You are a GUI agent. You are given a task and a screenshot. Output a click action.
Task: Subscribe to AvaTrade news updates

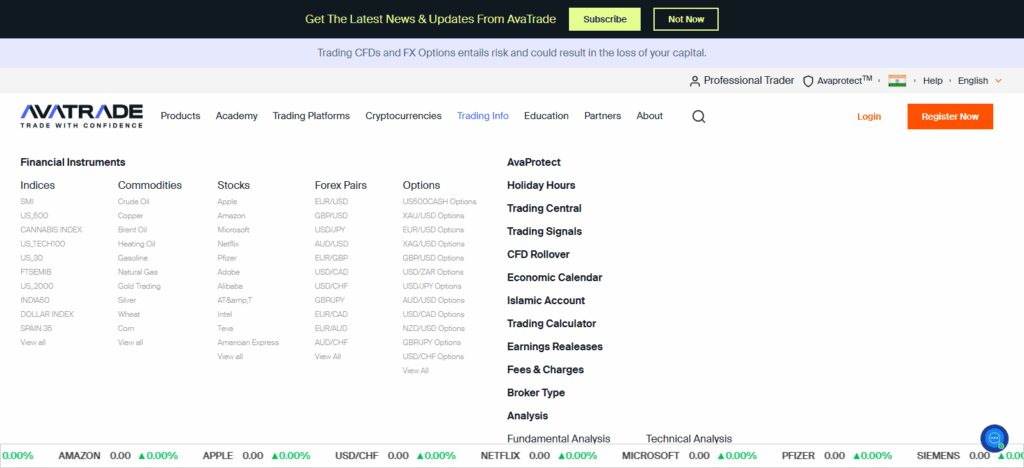605,19
